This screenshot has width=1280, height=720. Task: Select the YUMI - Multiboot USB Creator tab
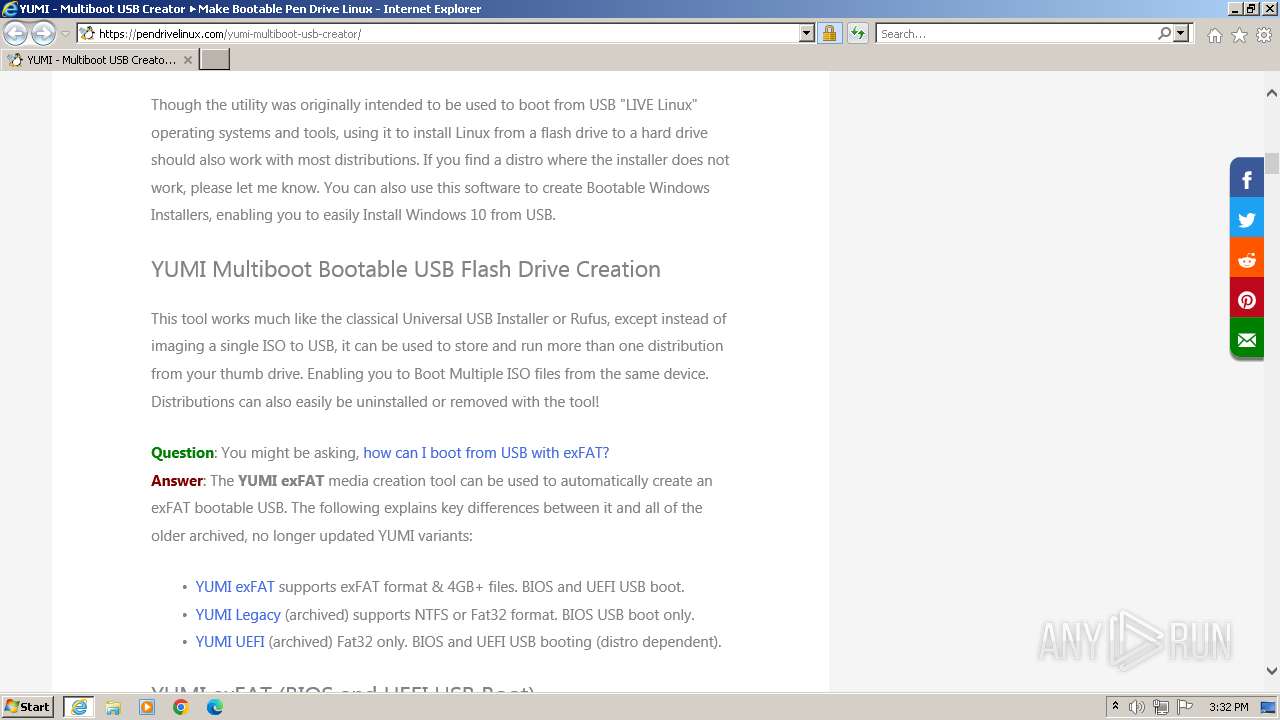pos(100,59)
